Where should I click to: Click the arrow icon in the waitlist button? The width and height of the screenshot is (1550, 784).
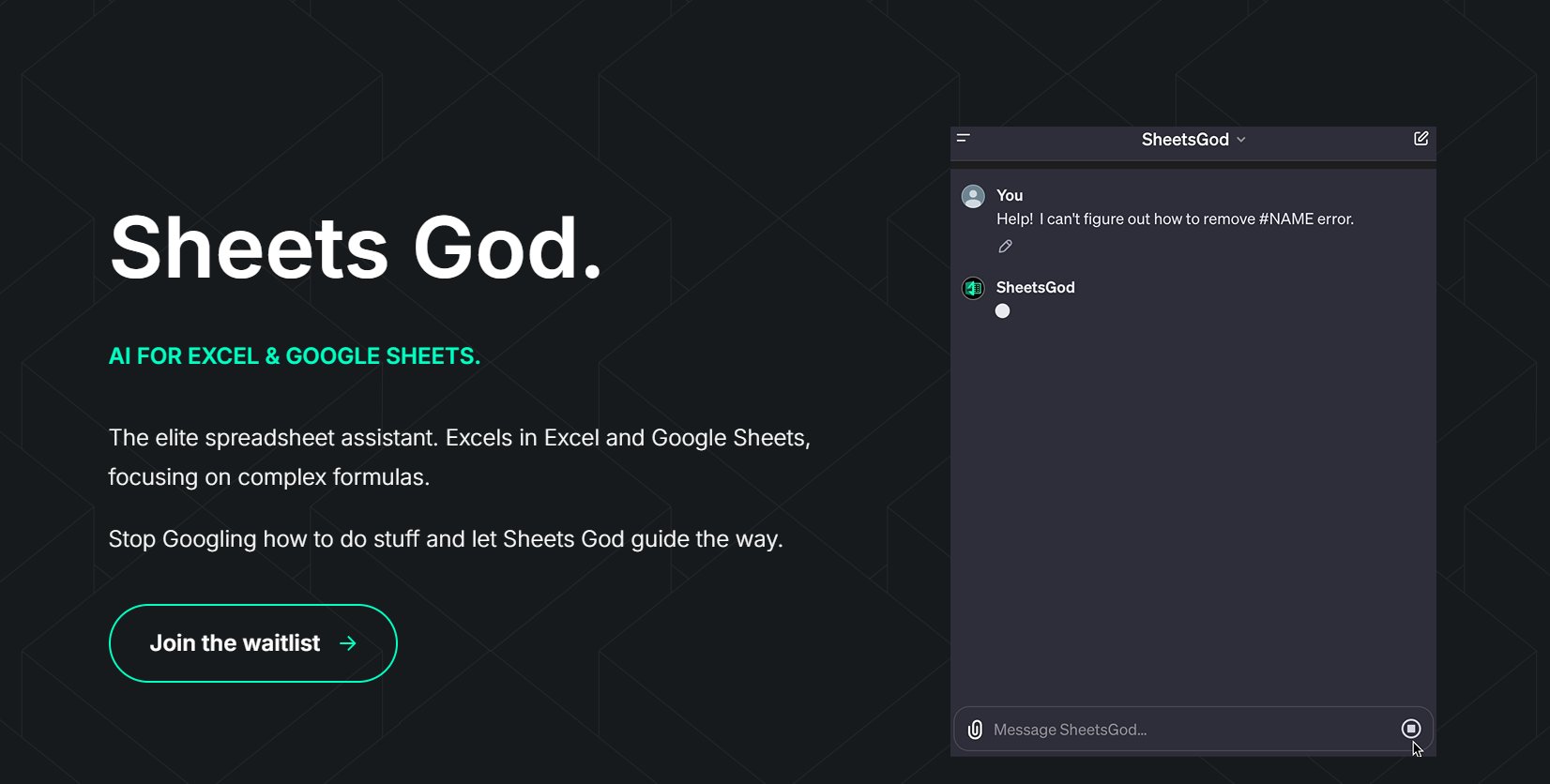pos(348,643)
